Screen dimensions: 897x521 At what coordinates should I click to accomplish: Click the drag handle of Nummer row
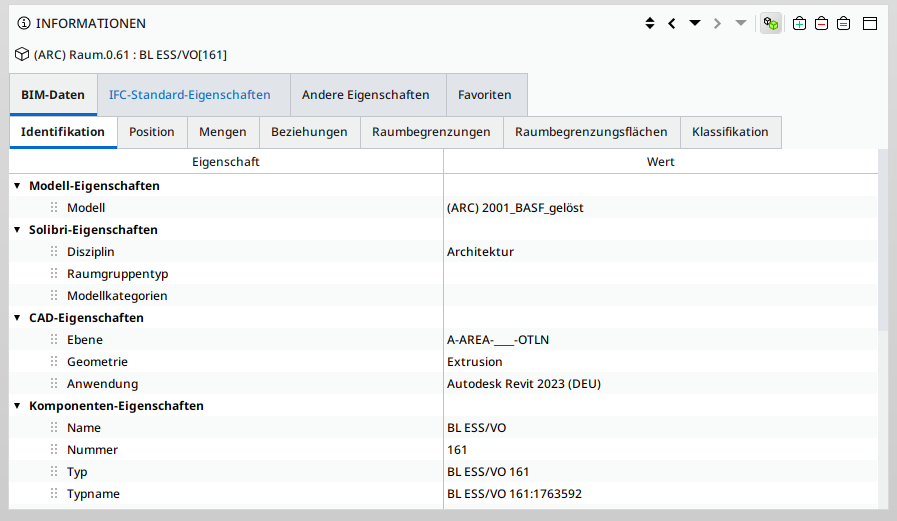54,449
